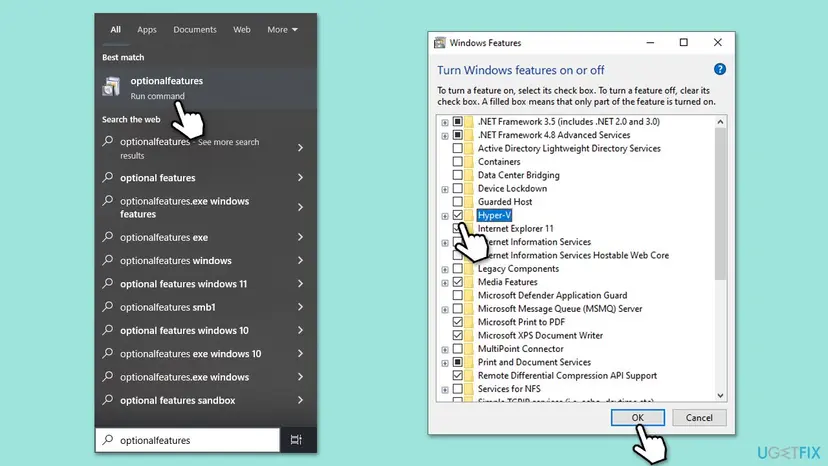Enable Data Center Bridging checkbox
Screen dimensions: 828x466
(457, 175)
